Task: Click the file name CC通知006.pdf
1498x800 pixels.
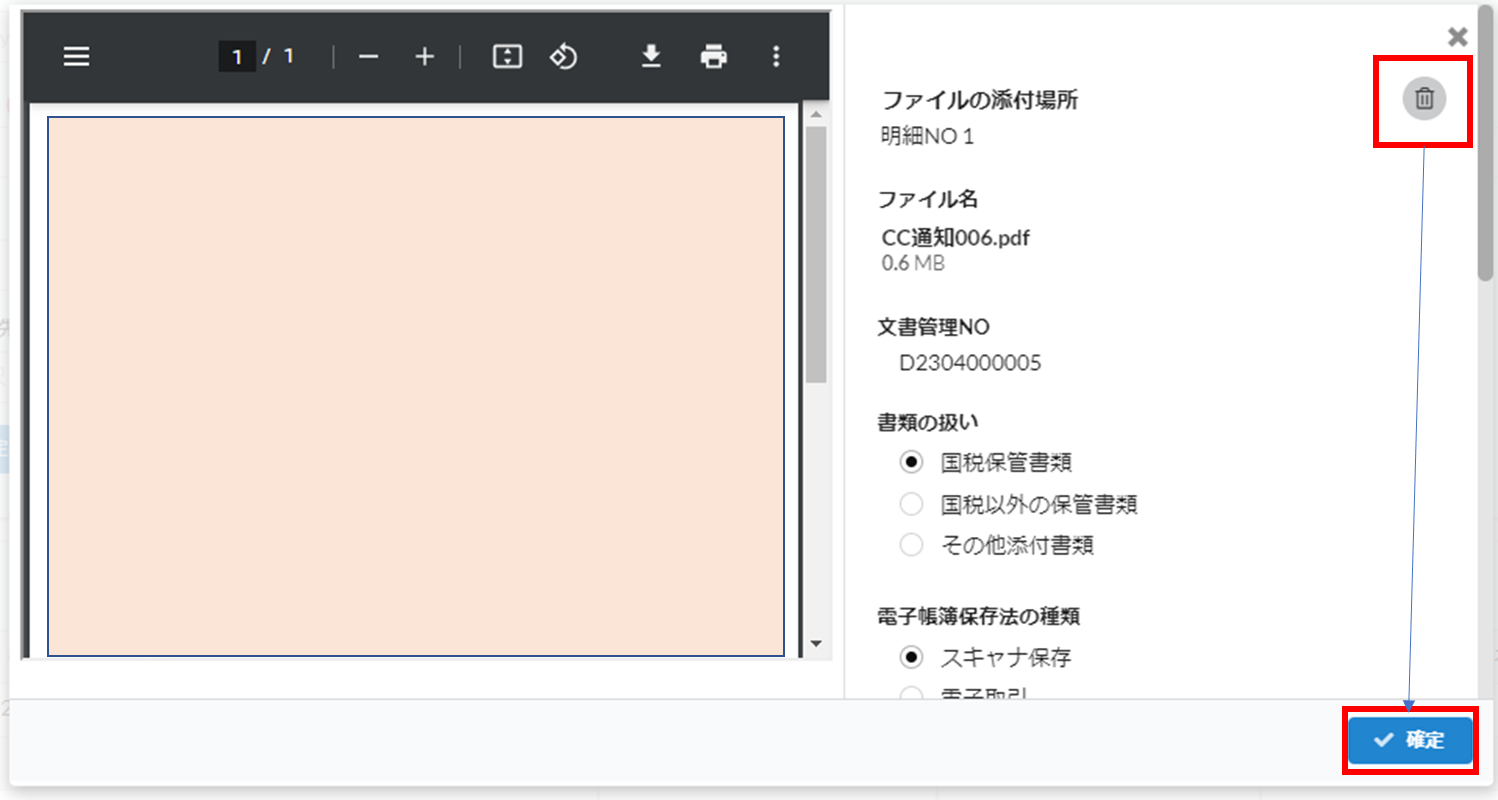Action: (x=956, y=238)
